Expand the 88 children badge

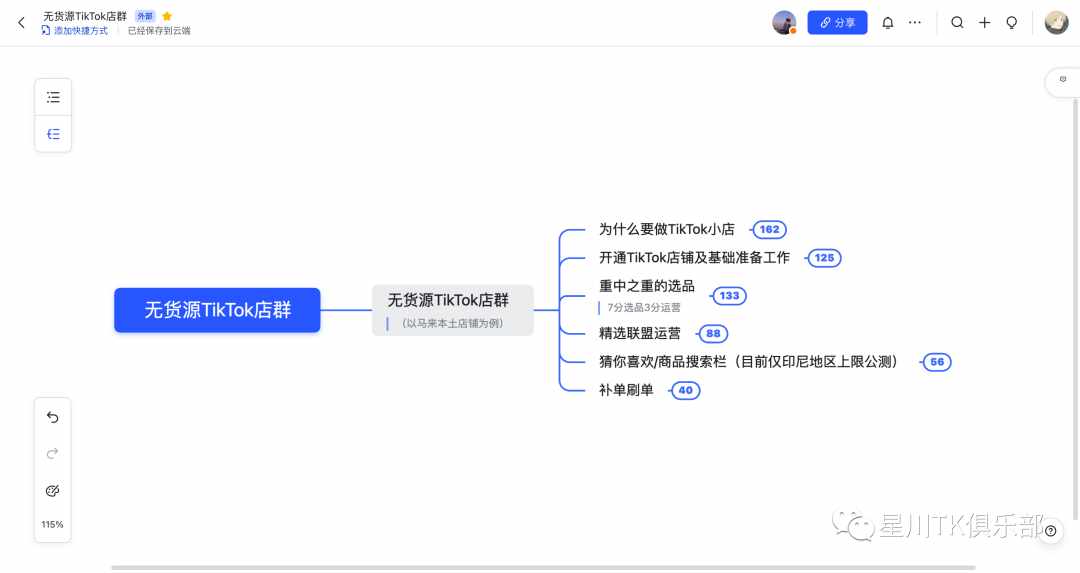[x=713, y=333]
